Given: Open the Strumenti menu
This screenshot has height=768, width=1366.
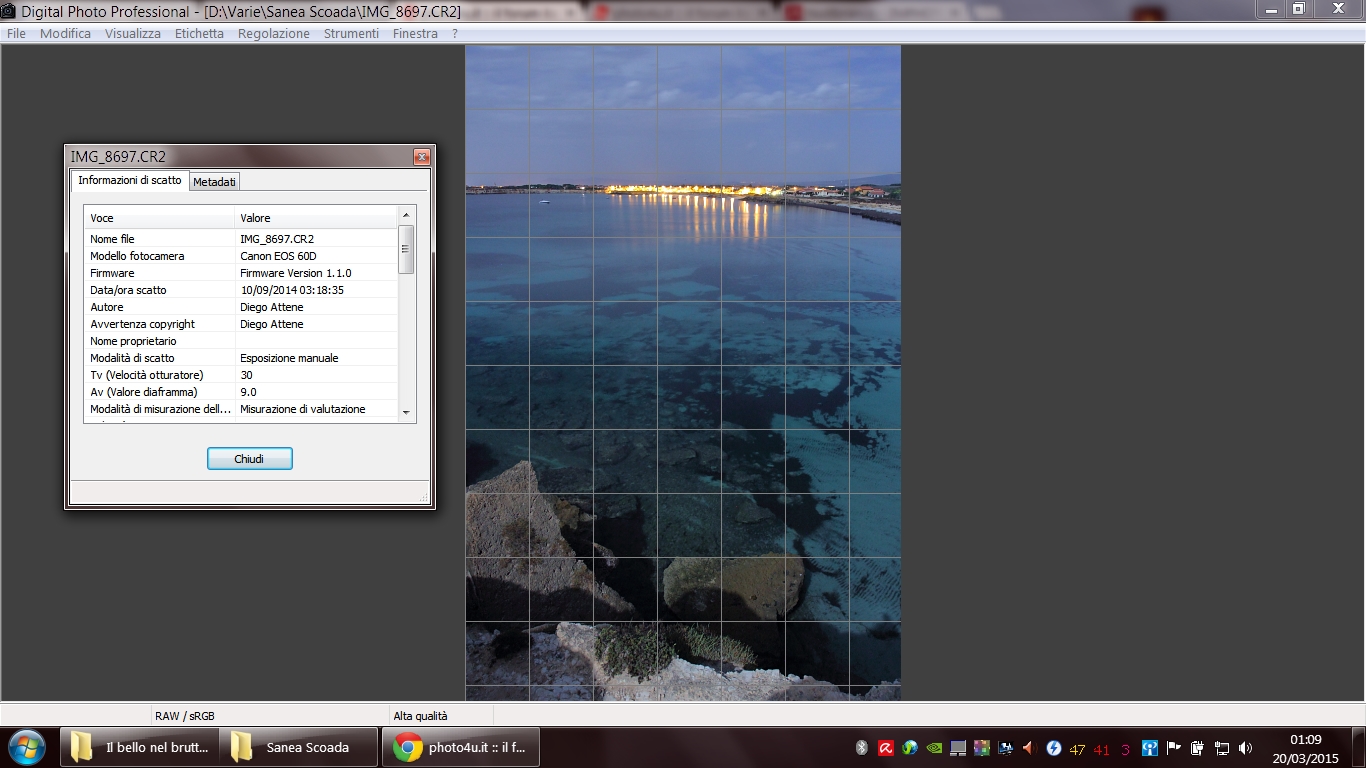Looking at the screenshot, I should [350, 33].
